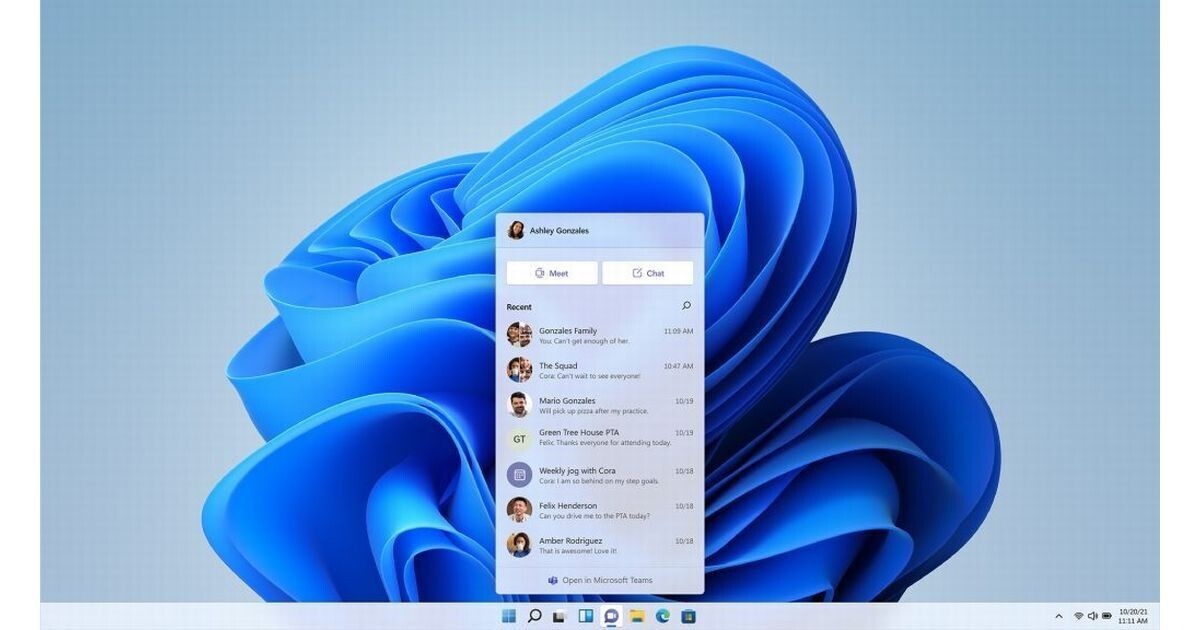This screenshot has height=630, width=1200.
Task: Click the Meet button
Action: point(552,273)
